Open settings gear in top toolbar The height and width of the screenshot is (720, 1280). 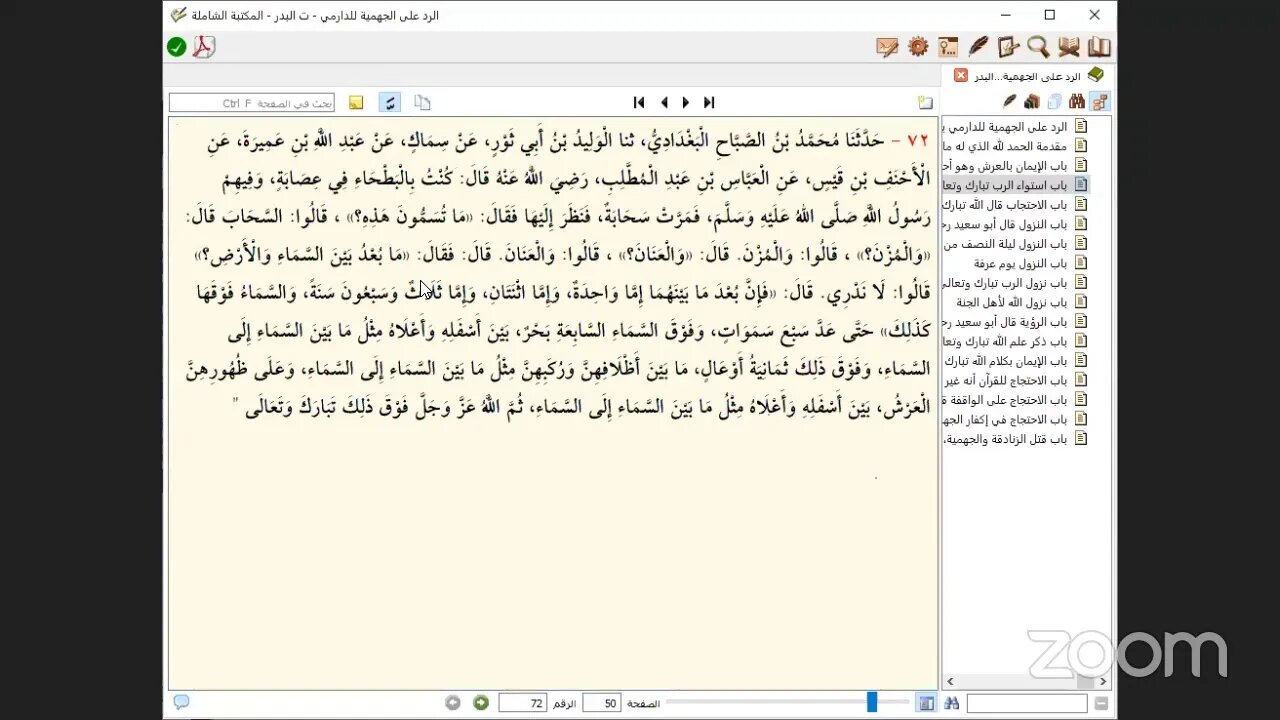pos(918,47)
